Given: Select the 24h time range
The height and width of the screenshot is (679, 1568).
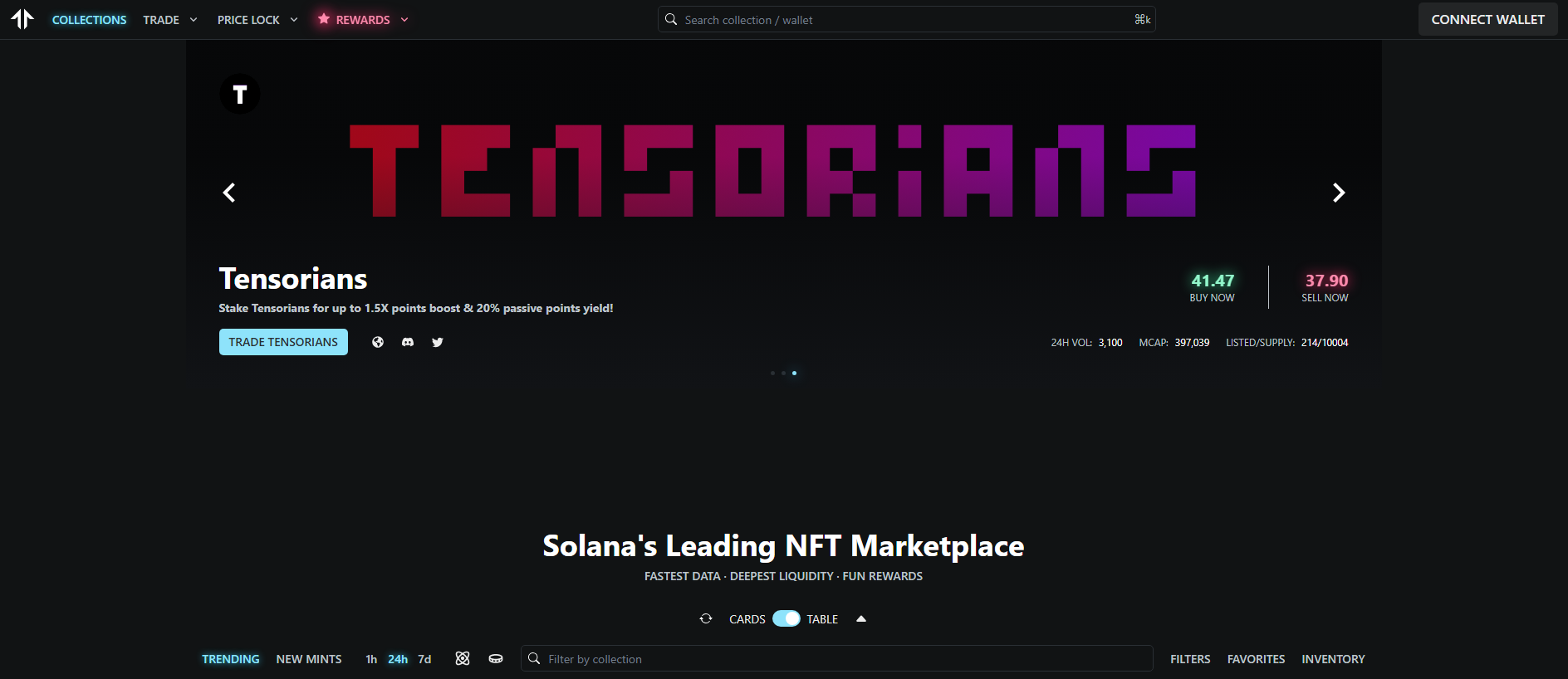Looking at the screenshot, I should coord(398,659).
